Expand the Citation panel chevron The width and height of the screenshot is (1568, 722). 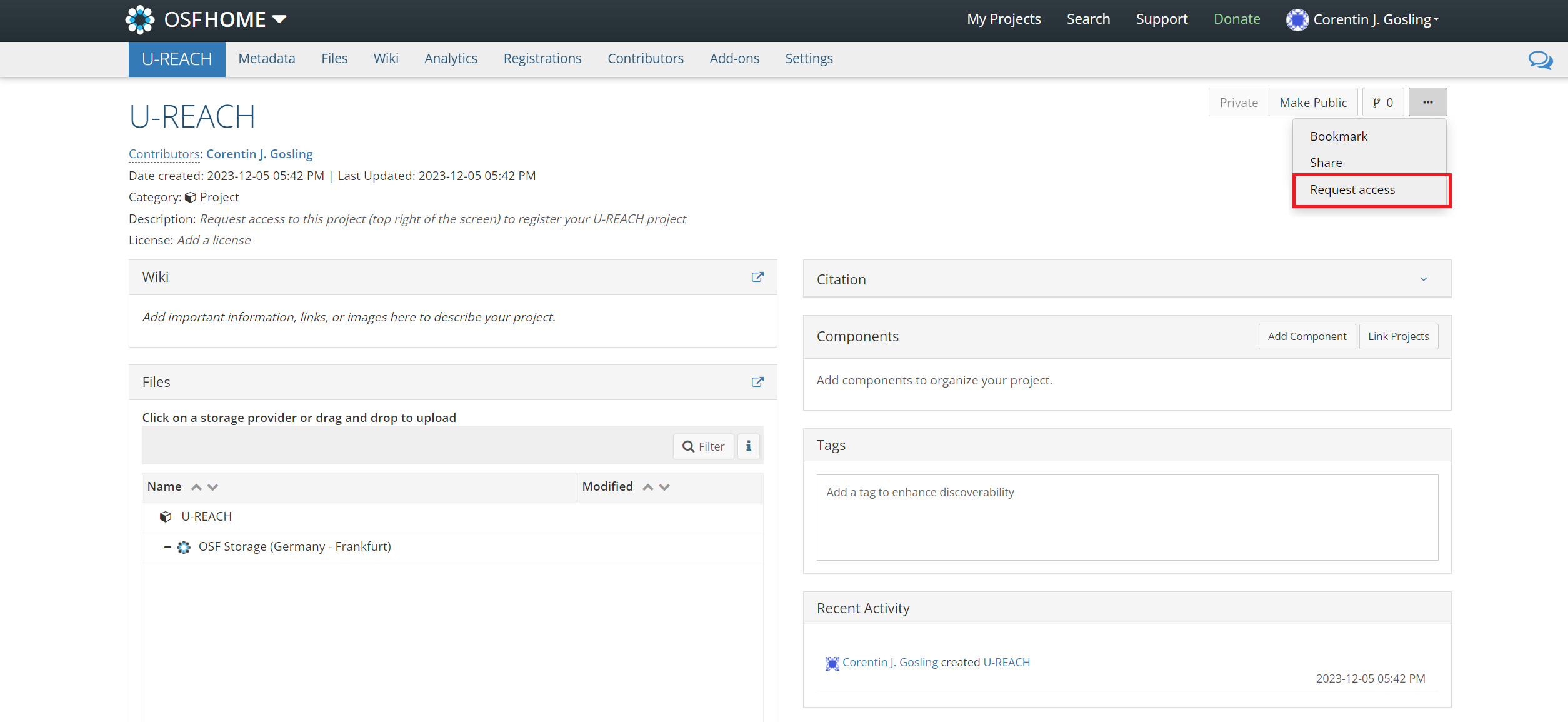pyautogui.click(x=1423, y=279)
